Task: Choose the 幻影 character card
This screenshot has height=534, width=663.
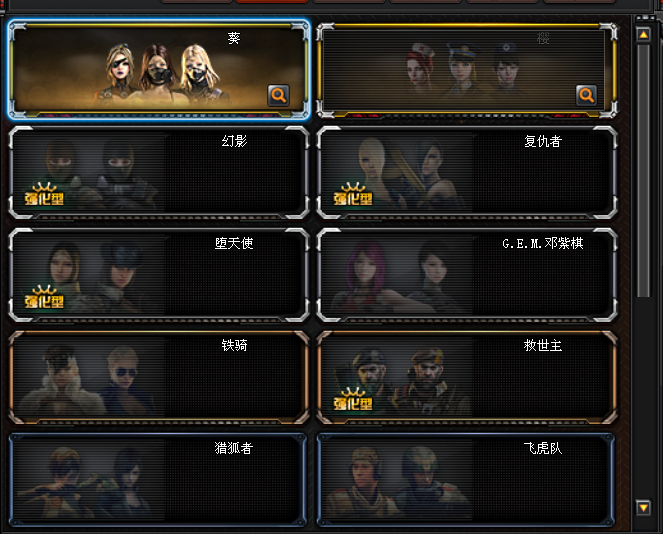Action: (x=159, y=173)
